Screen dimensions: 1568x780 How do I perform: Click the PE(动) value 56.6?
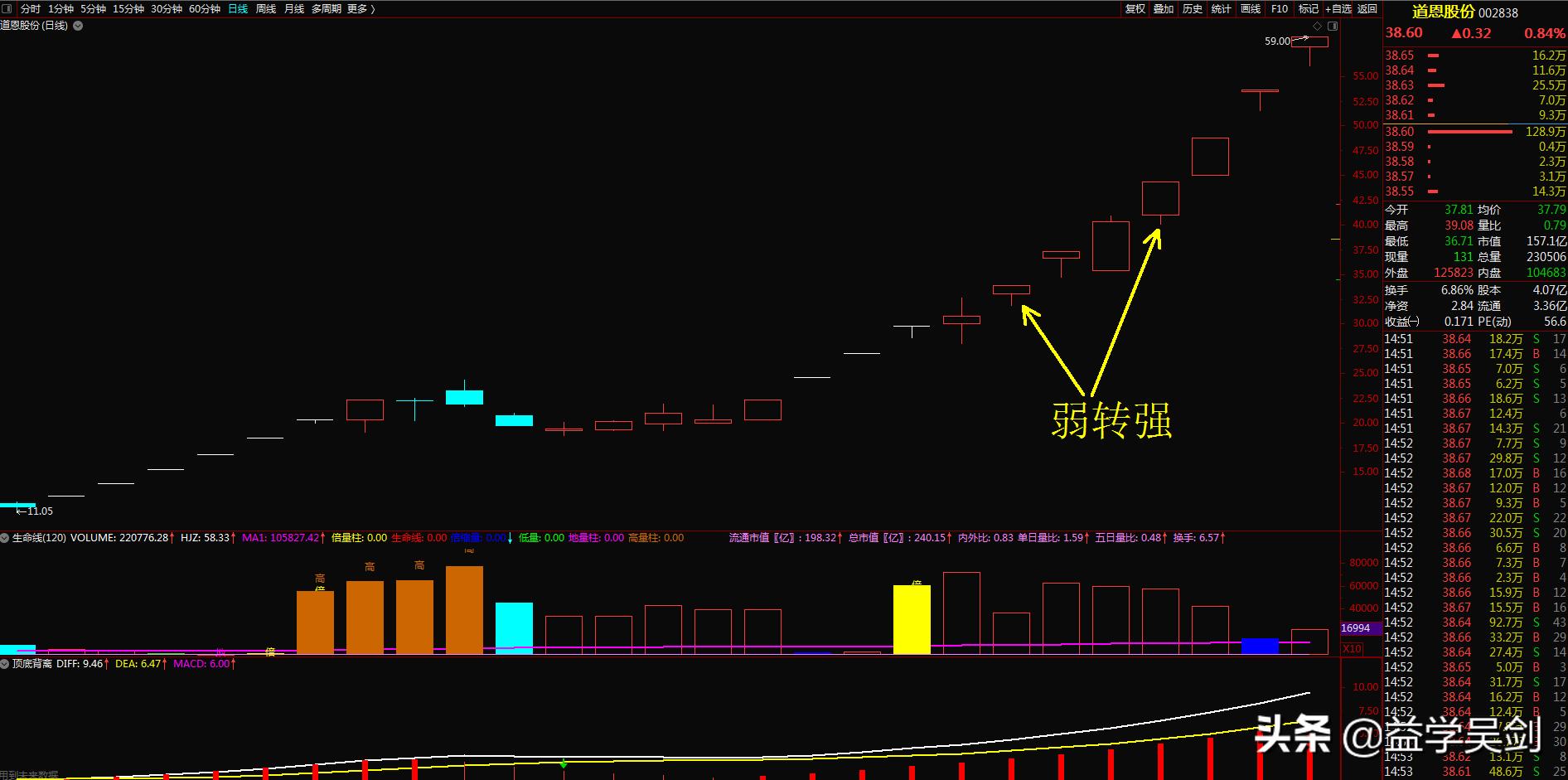pos(1555,322)
